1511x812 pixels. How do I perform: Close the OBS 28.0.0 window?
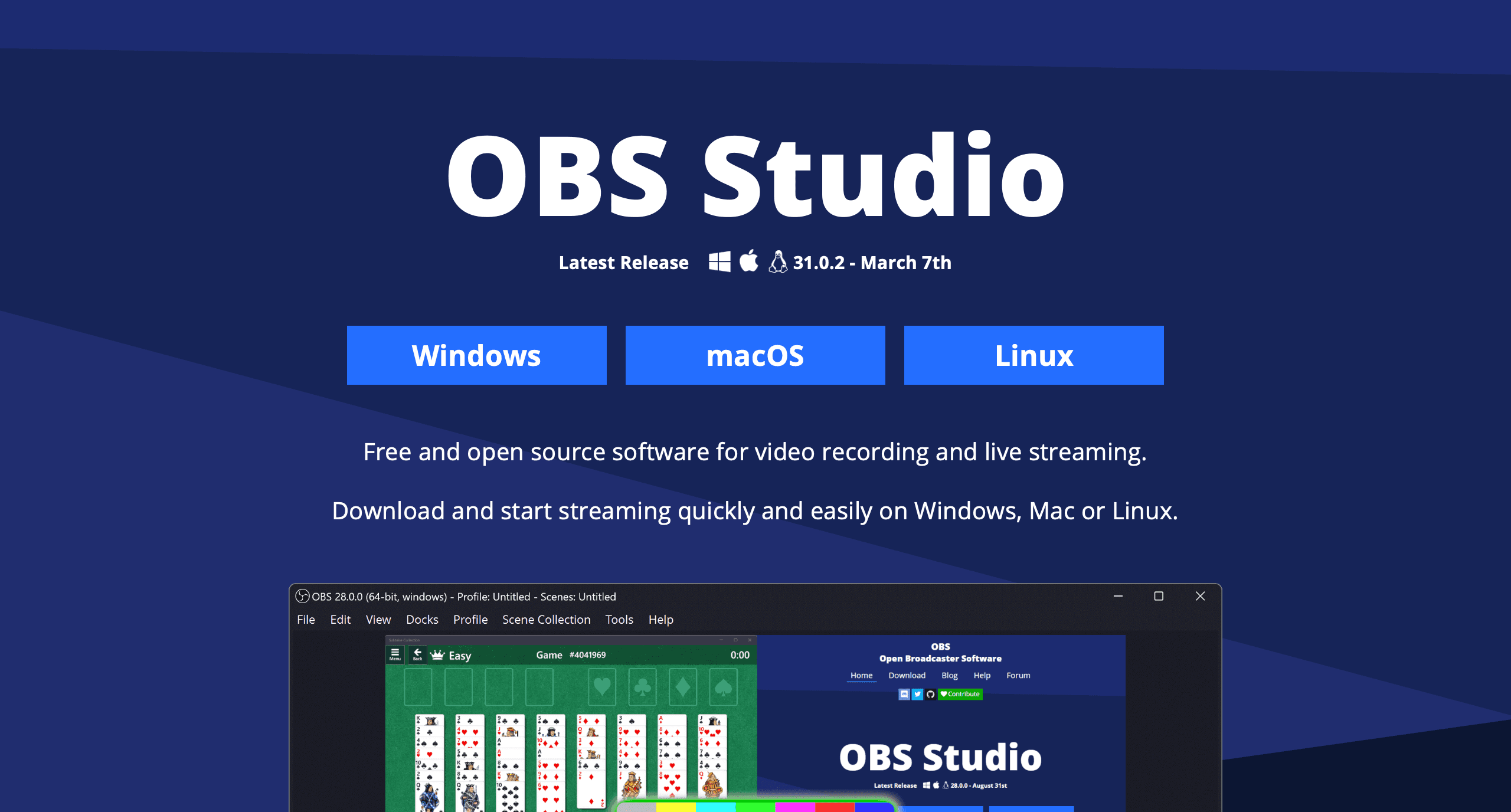click(1200, 596)
